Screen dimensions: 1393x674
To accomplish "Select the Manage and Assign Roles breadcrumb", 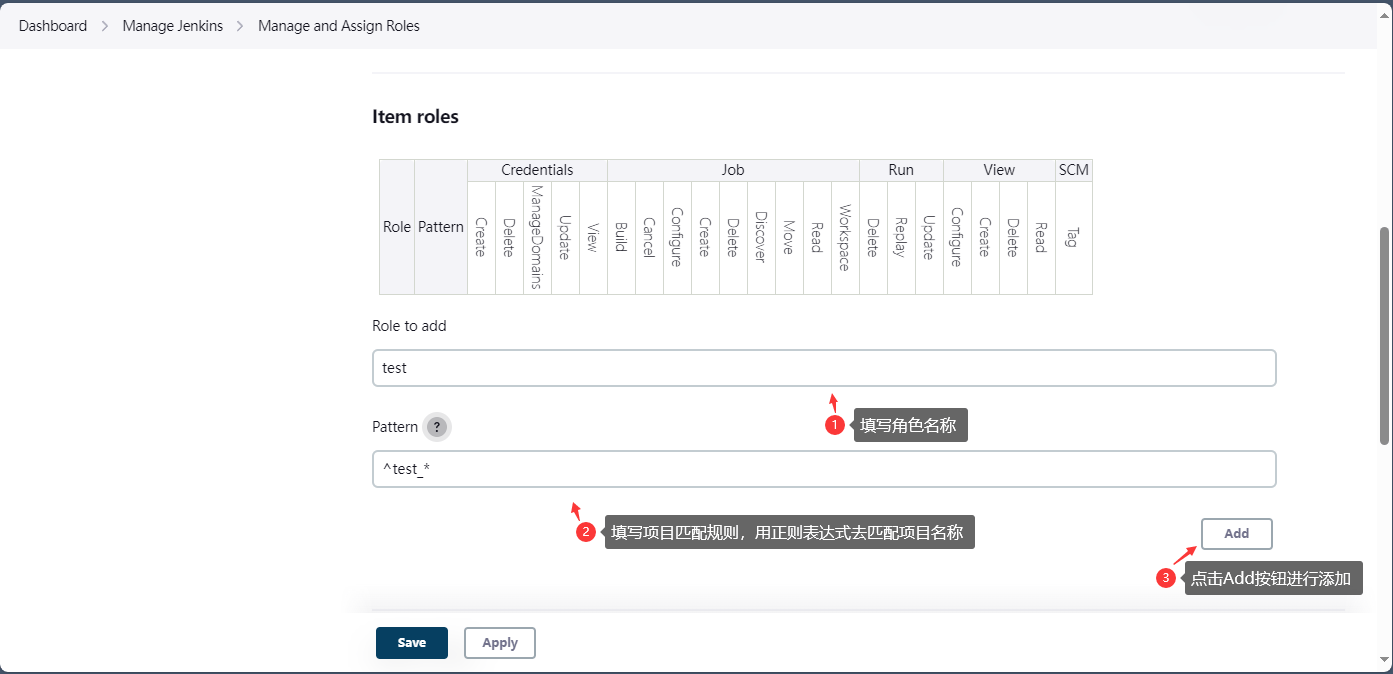I will click(339, 26).
